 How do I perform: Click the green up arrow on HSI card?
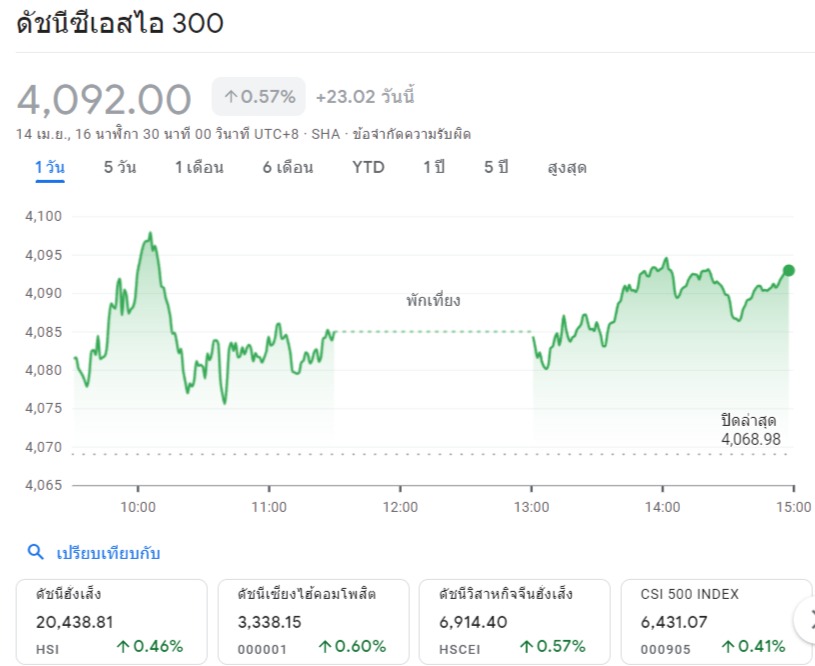click(x=123, y=646)
